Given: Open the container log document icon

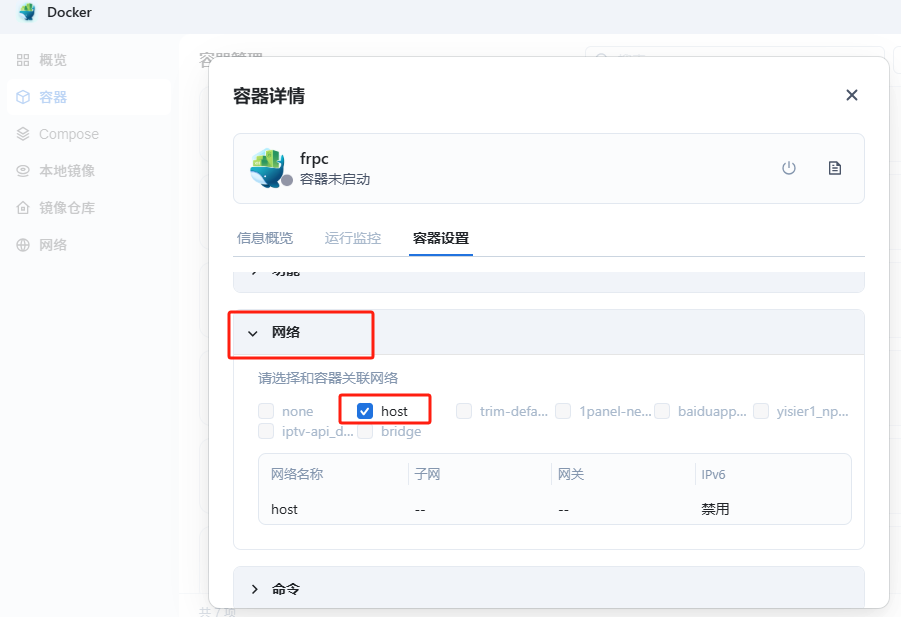Looking at the screenshot, I should 834,168.
